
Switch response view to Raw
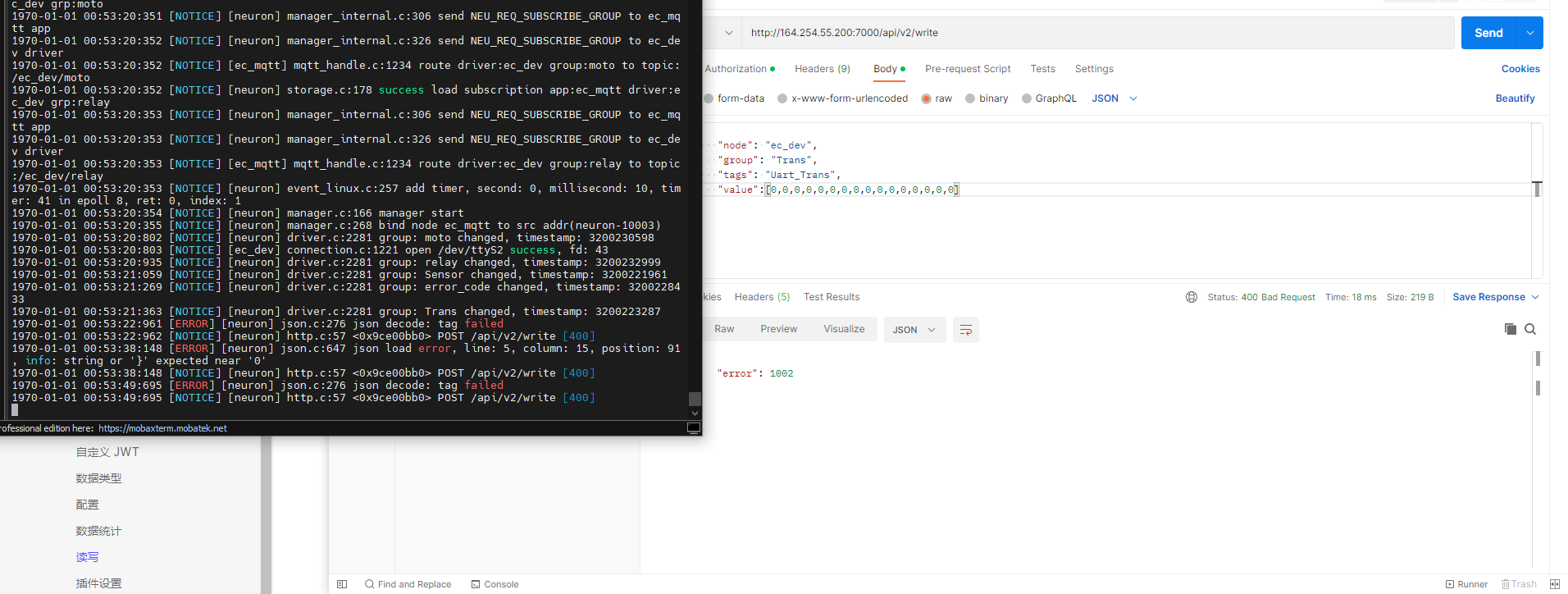[724, 329]
